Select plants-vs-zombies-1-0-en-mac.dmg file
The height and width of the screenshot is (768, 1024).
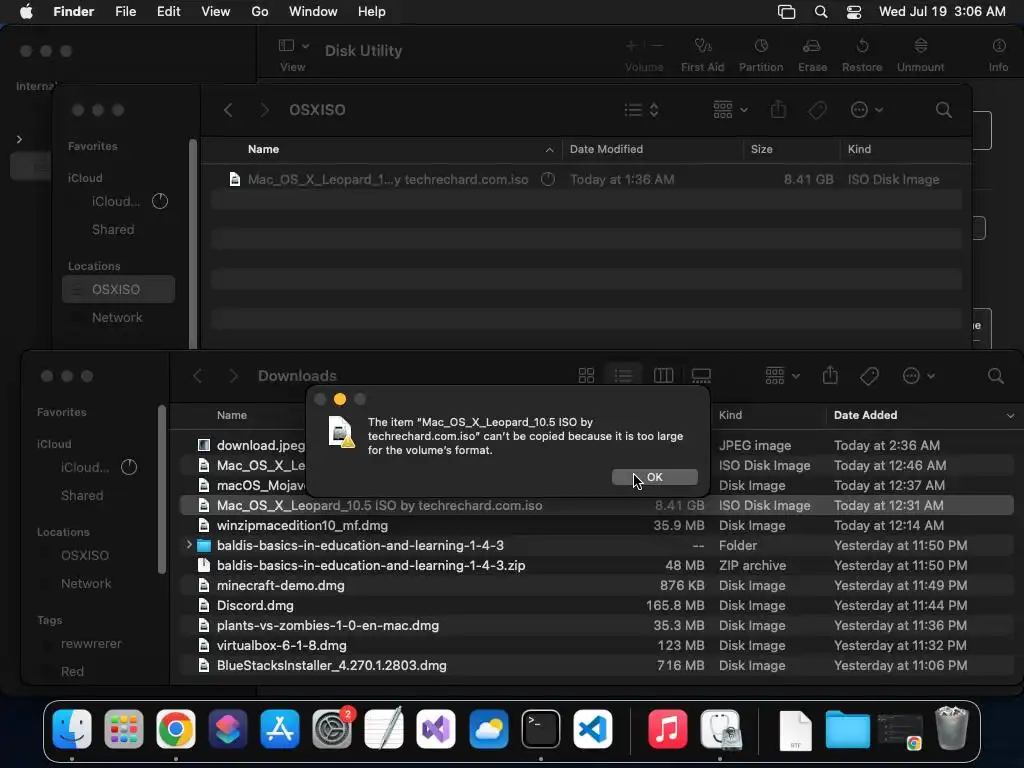tap(597, 626)
